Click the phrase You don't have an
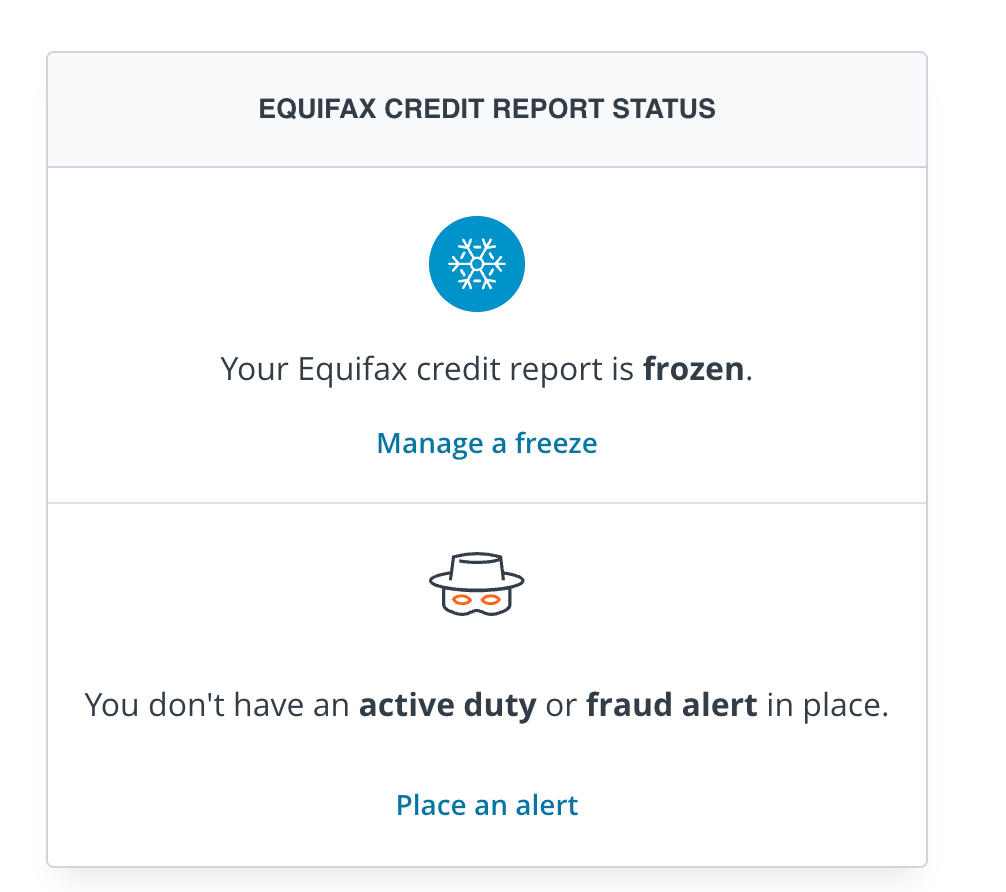The image size is (1006, 892). [219, 706]
